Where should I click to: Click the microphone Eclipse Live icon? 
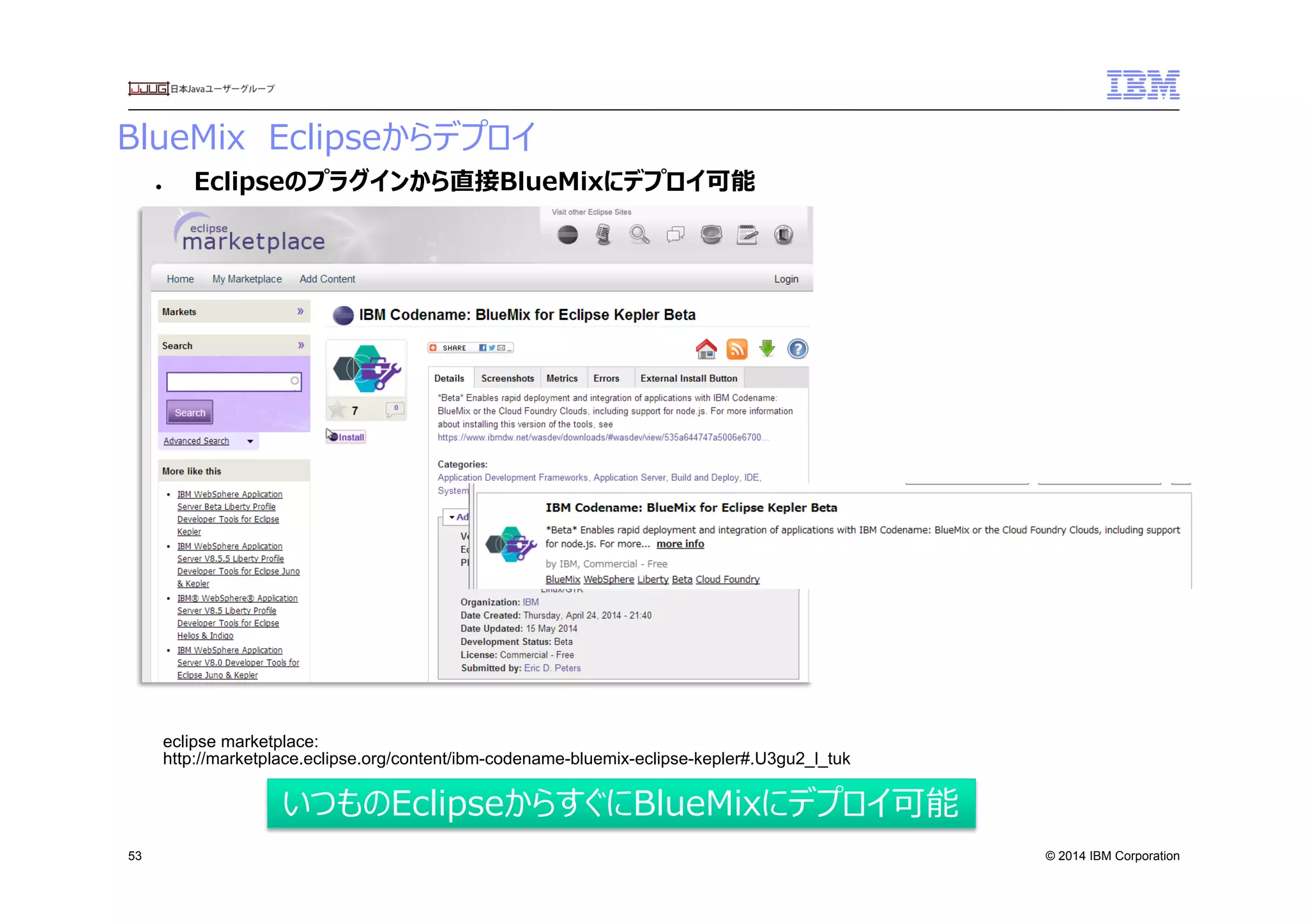tap(603, 235)
